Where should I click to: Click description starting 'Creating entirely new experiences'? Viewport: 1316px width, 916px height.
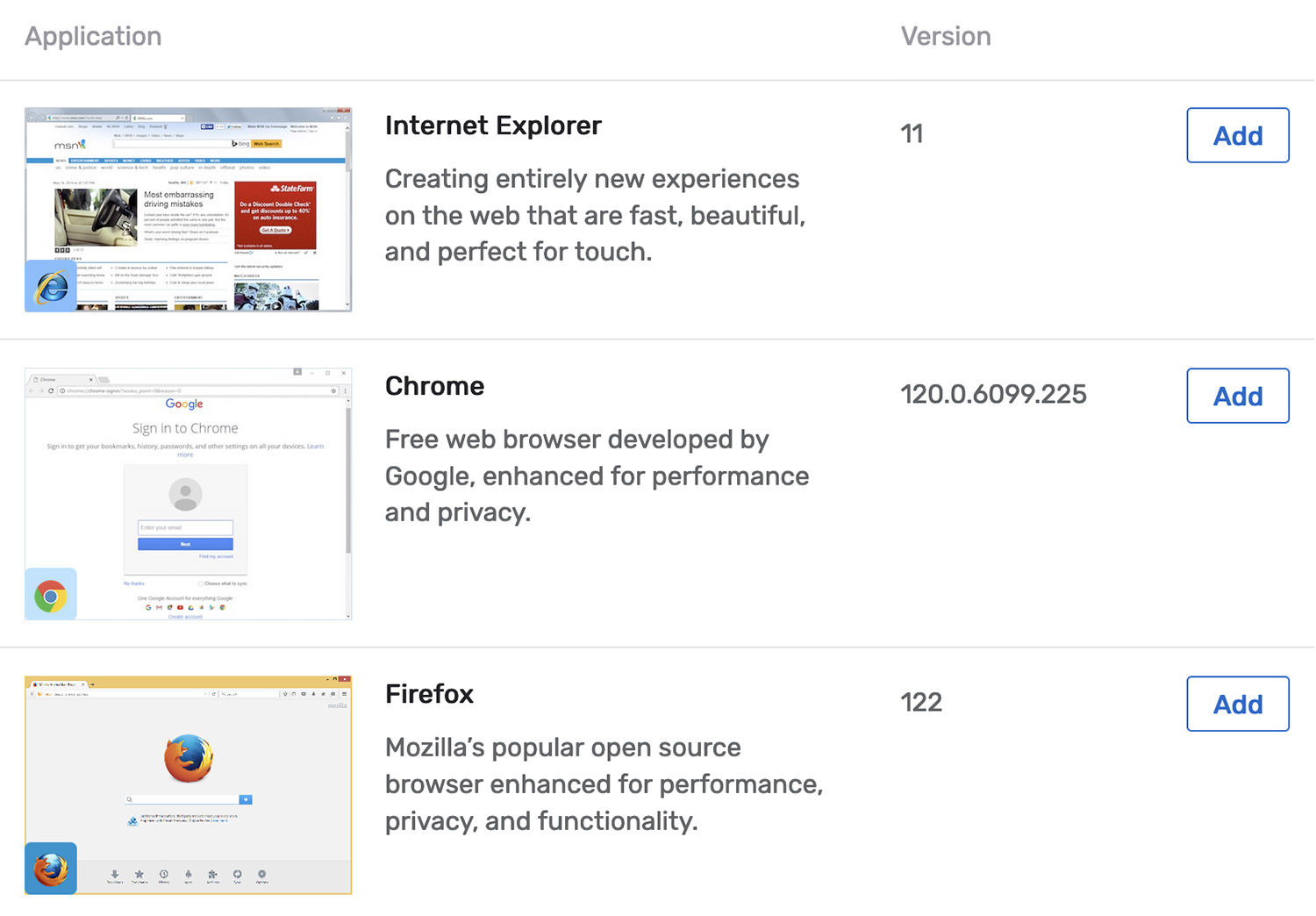pos(595,215)
